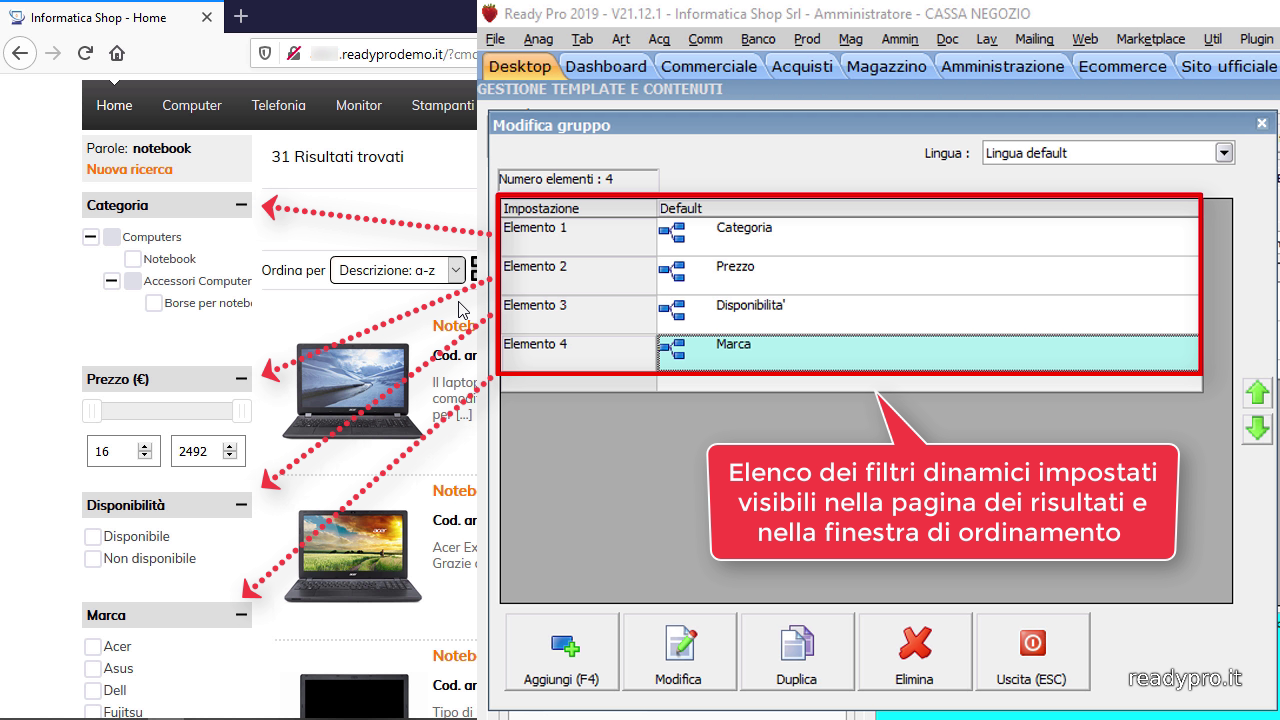Switch to the Ecommerce tab

pos(1122,66)
